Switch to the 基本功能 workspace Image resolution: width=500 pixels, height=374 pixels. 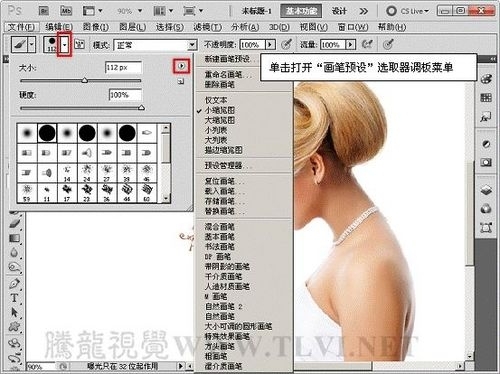click(301, 11)
